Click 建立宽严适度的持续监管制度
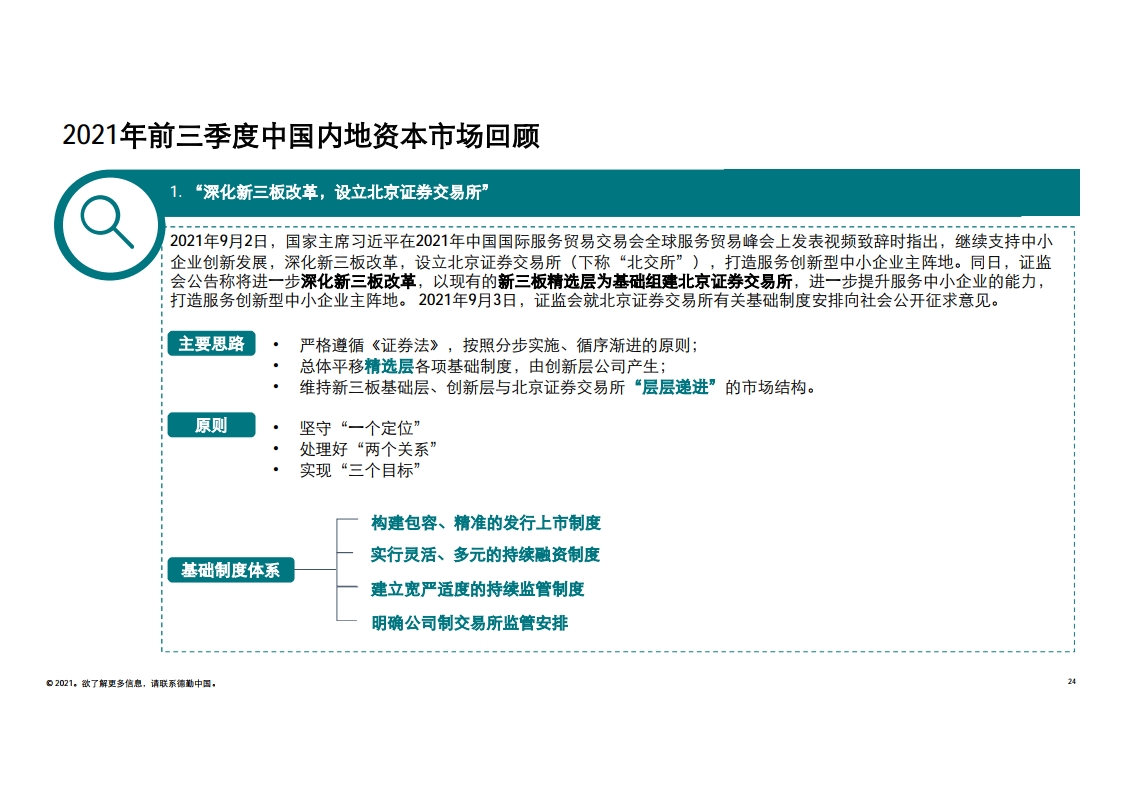Screen dimensions: 1122x793 (x=477, y=589)
